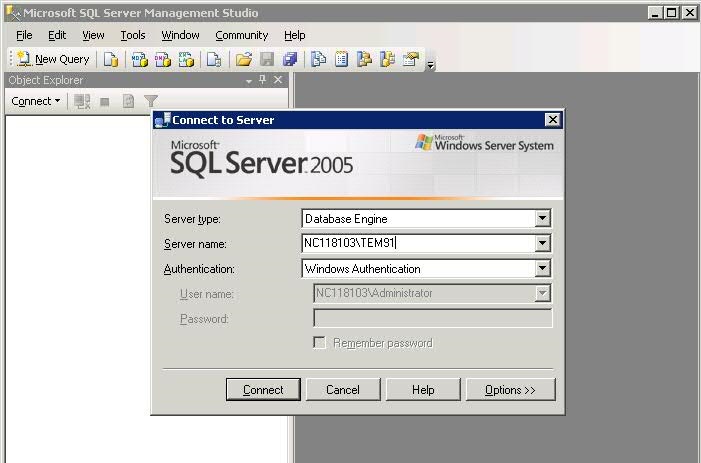This screenshot has width=701, height=463.
Task: Maximize the Management Studio window
Action: [x=671, y=13]
